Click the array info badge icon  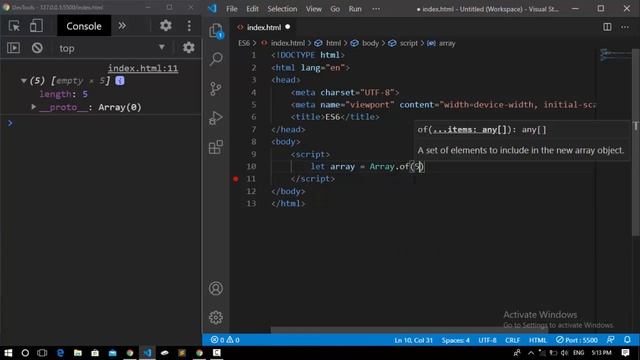click(x=120, y=81)
